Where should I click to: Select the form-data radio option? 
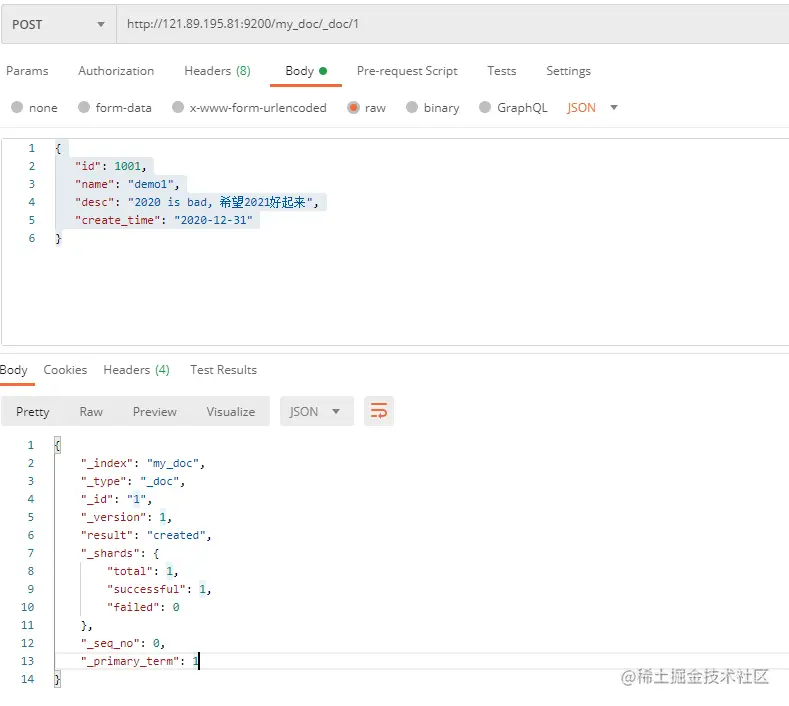click(84, 108)
